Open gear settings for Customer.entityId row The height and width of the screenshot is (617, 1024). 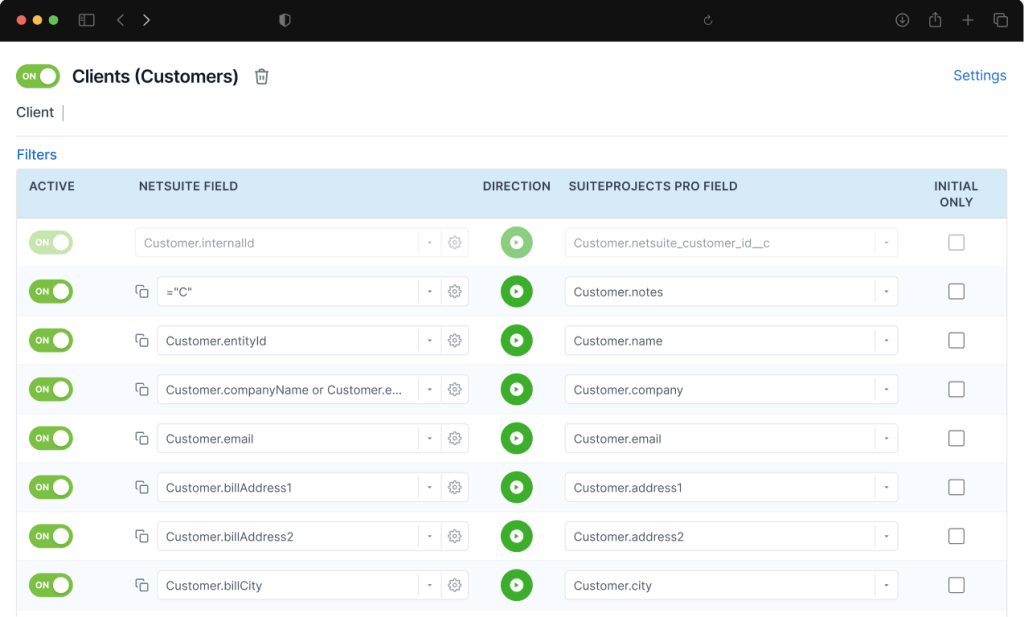pyautogui.click(x=455, y=341)
